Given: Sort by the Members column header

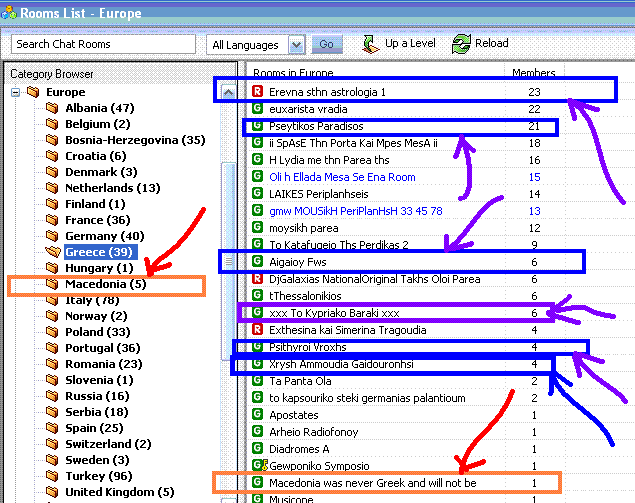Looking at the screenshot, I should (x=534, y=72).
